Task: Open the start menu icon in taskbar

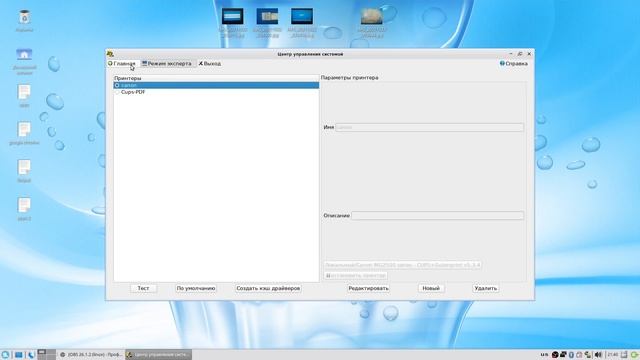Action: (5, 355)
